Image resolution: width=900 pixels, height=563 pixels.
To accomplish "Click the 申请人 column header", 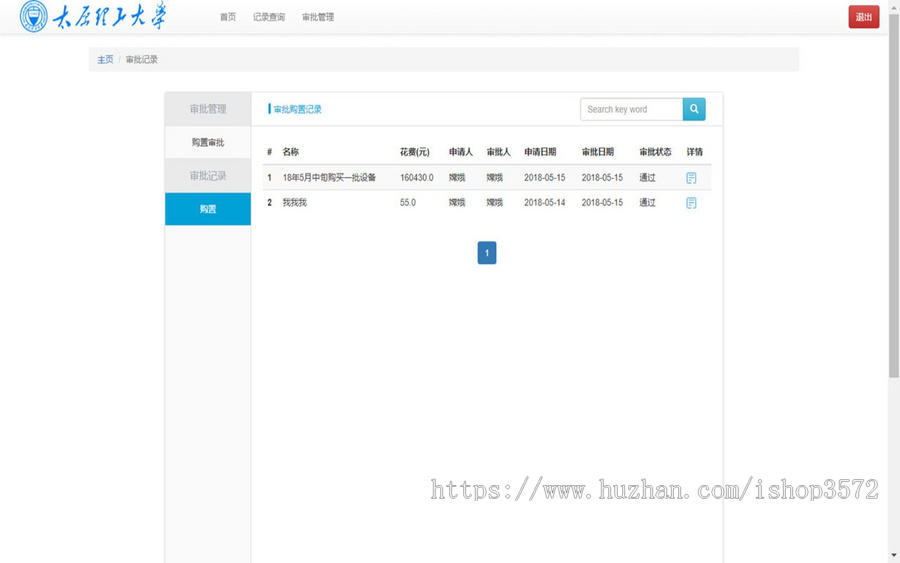I will click(461, 152).
